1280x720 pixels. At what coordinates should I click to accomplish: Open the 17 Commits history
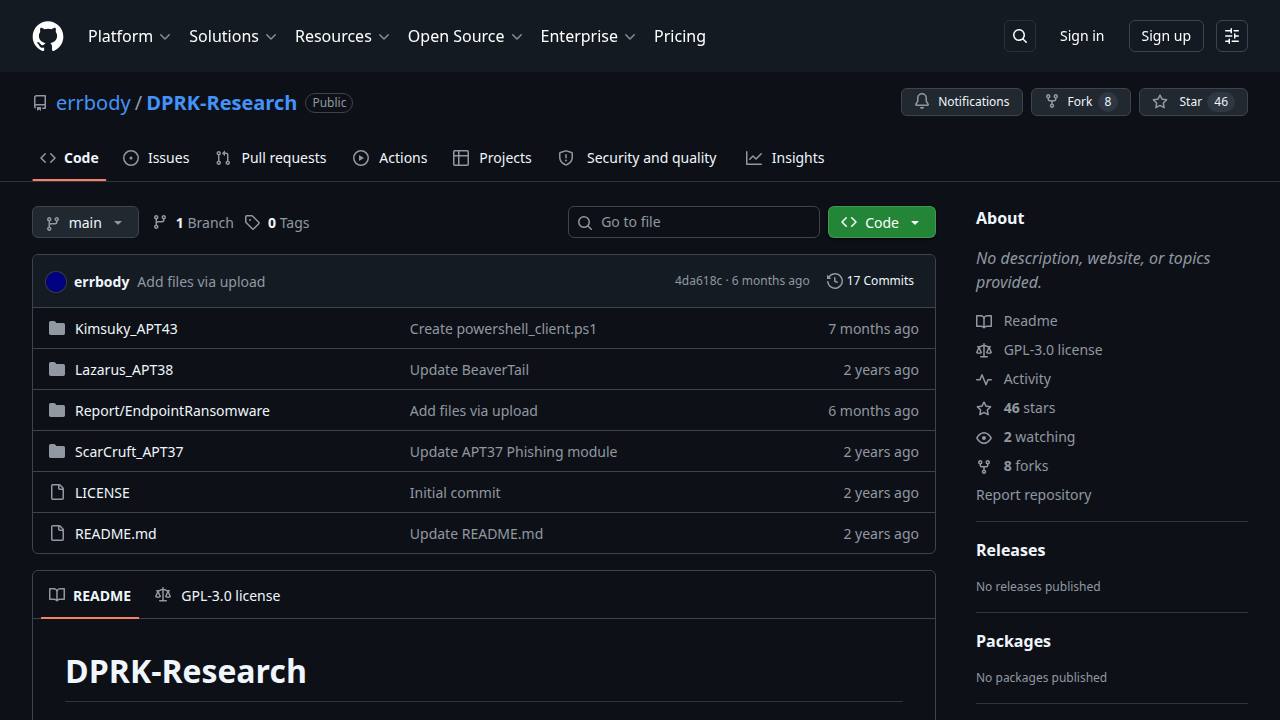pyautogui.click(x=870, y=281)
